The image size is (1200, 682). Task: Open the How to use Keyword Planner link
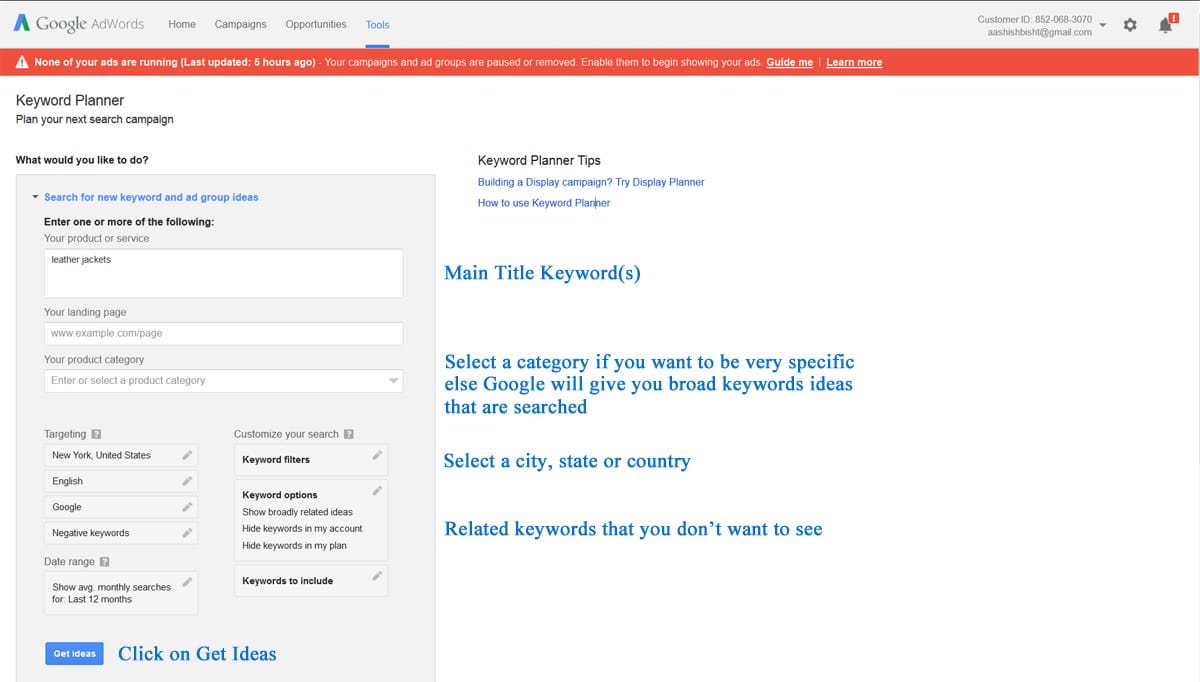tap(543, 203)
